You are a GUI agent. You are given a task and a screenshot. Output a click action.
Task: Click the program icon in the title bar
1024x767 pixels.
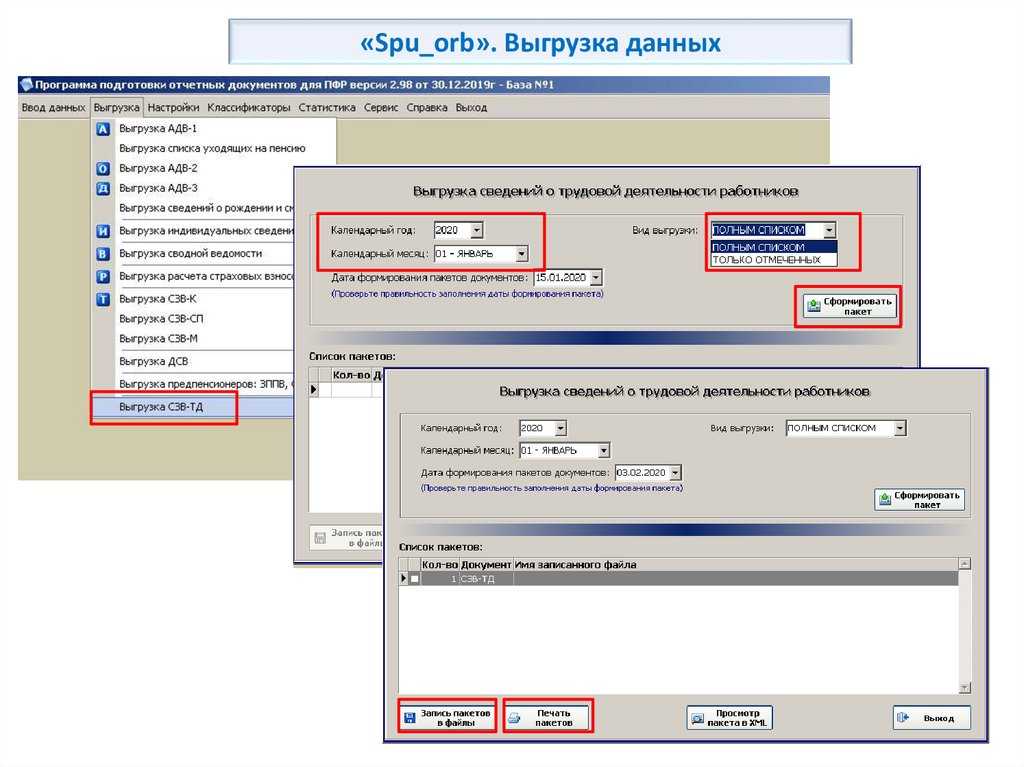[x=26, y=84]
